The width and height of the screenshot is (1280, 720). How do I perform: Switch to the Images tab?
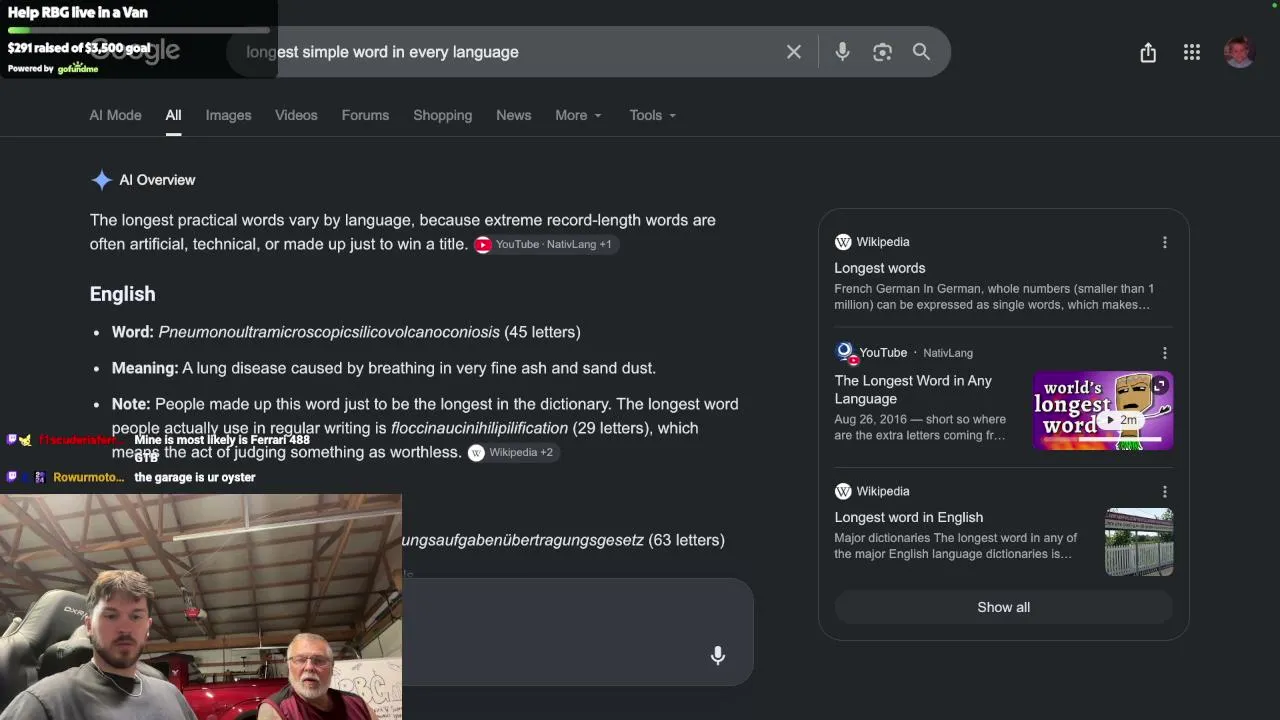(228, 115)
